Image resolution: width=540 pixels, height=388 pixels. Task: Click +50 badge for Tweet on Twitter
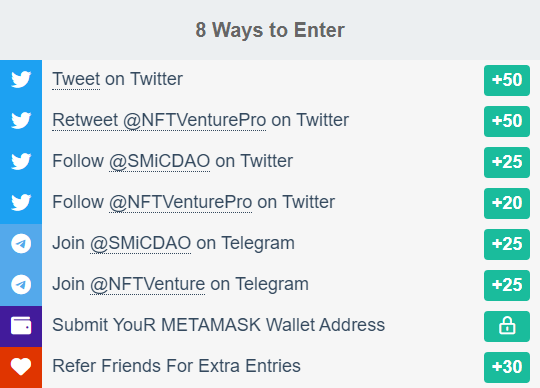point(507,80)
